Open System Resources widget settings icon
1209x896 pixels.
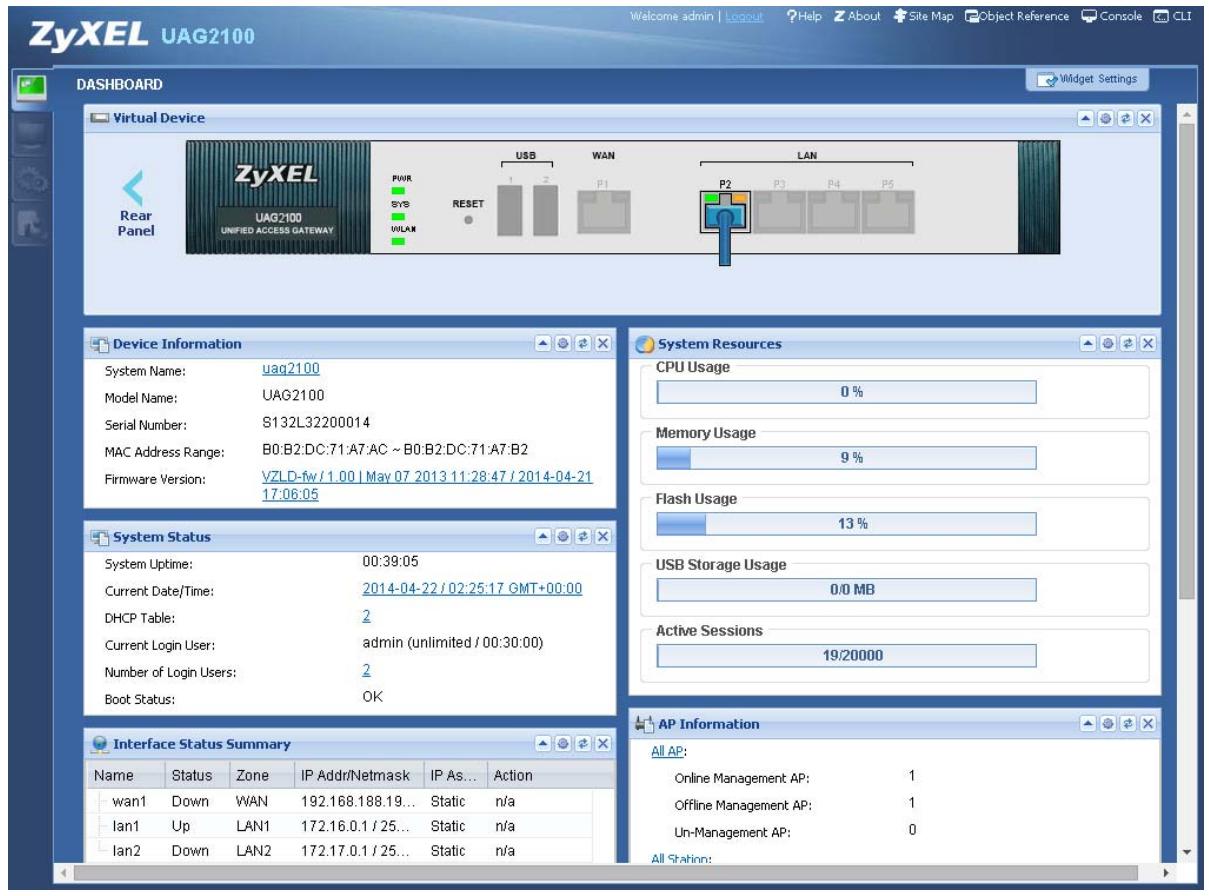click(1109, 343)
